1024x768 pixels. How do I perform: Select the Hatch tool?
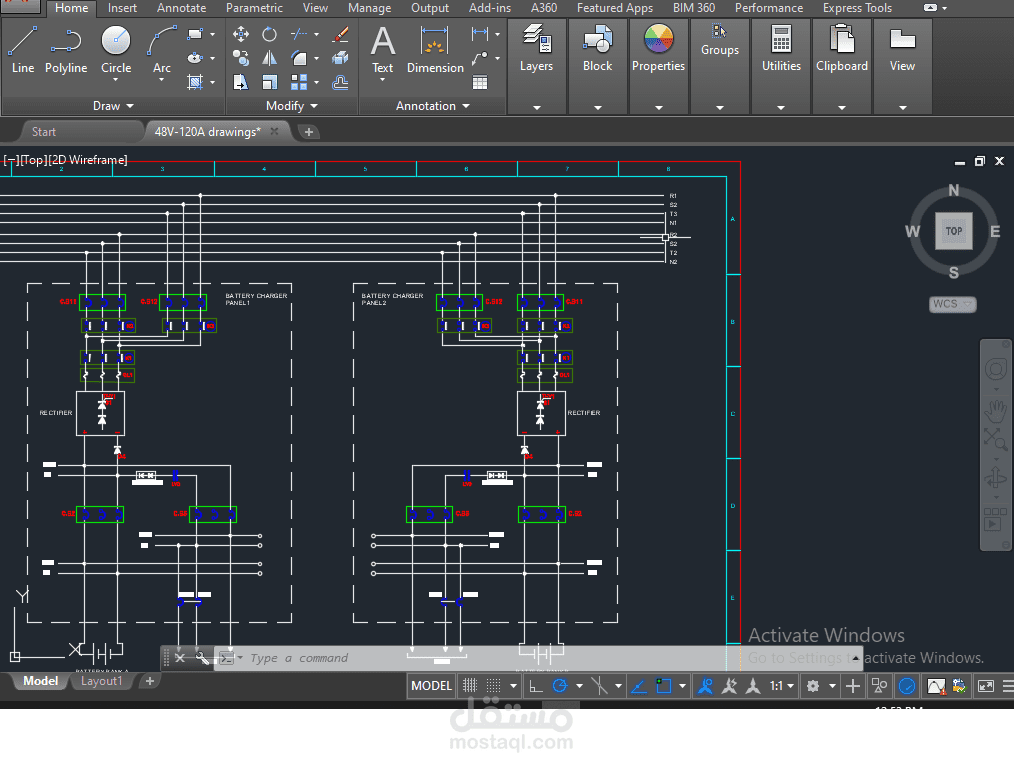click(195, 82)
